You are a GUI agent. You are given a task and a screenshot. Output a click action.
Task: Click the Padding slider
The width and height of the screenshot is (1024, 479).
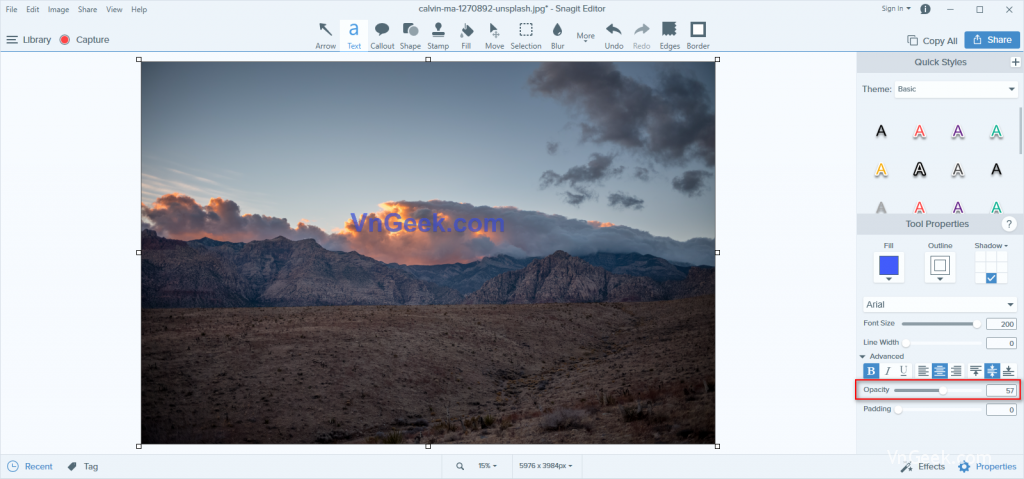point(937,410)
